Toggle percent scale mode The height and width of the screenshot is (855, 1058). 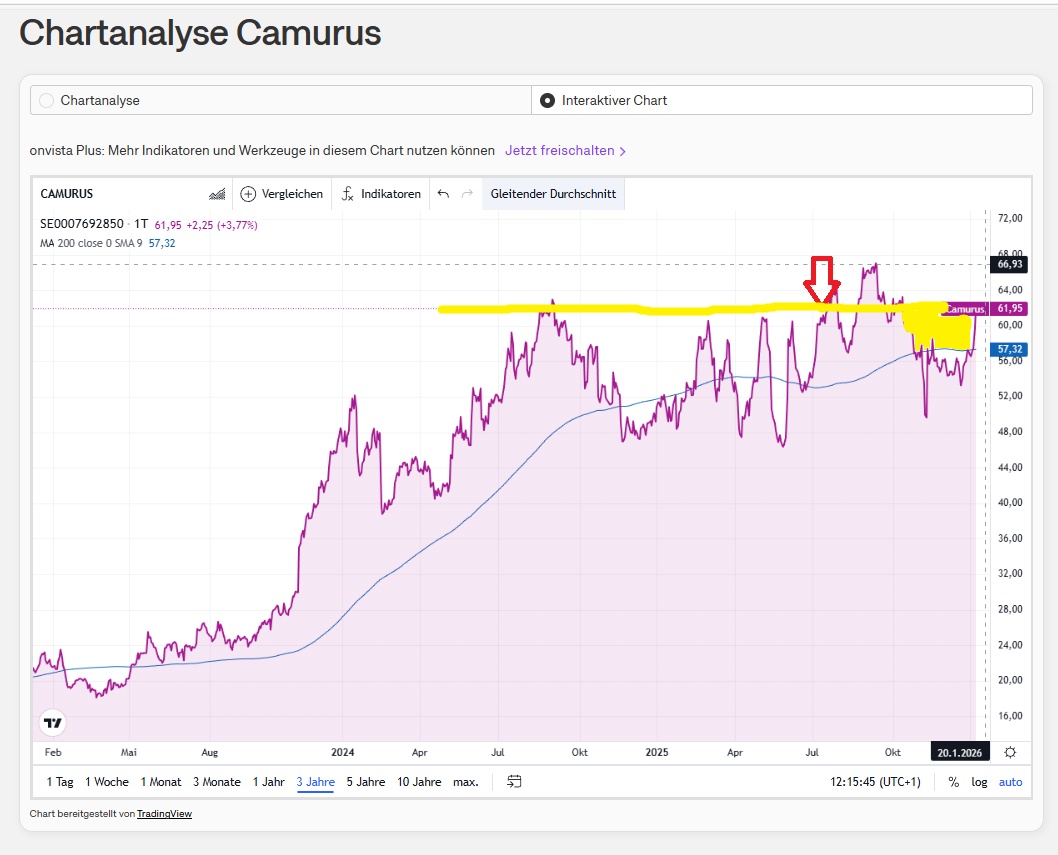pos(954,781)
